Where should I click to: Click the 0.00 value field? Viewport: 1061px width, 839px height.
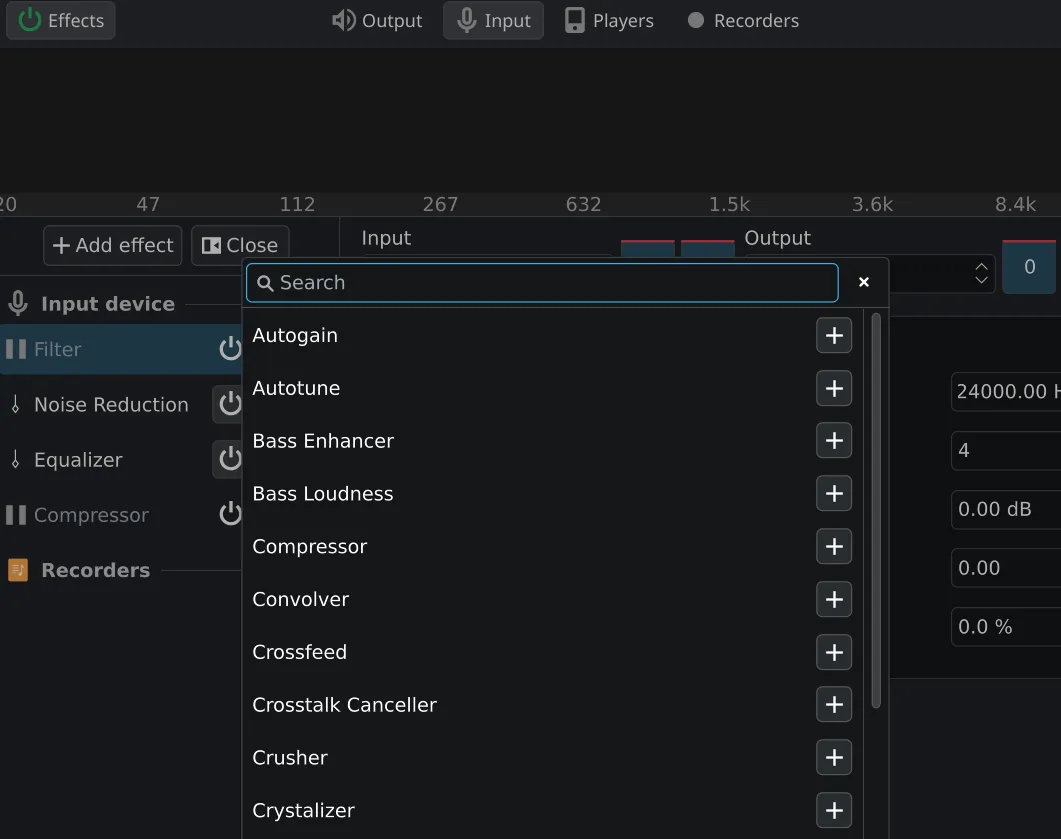pyautogui.click(x=1006, y=568)
